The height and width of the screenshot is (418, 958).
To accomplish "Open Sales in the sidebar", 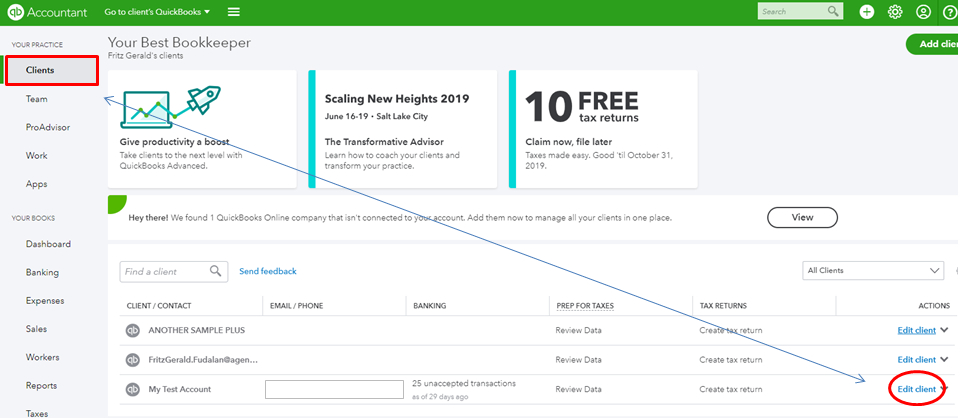I will point(37,329).
